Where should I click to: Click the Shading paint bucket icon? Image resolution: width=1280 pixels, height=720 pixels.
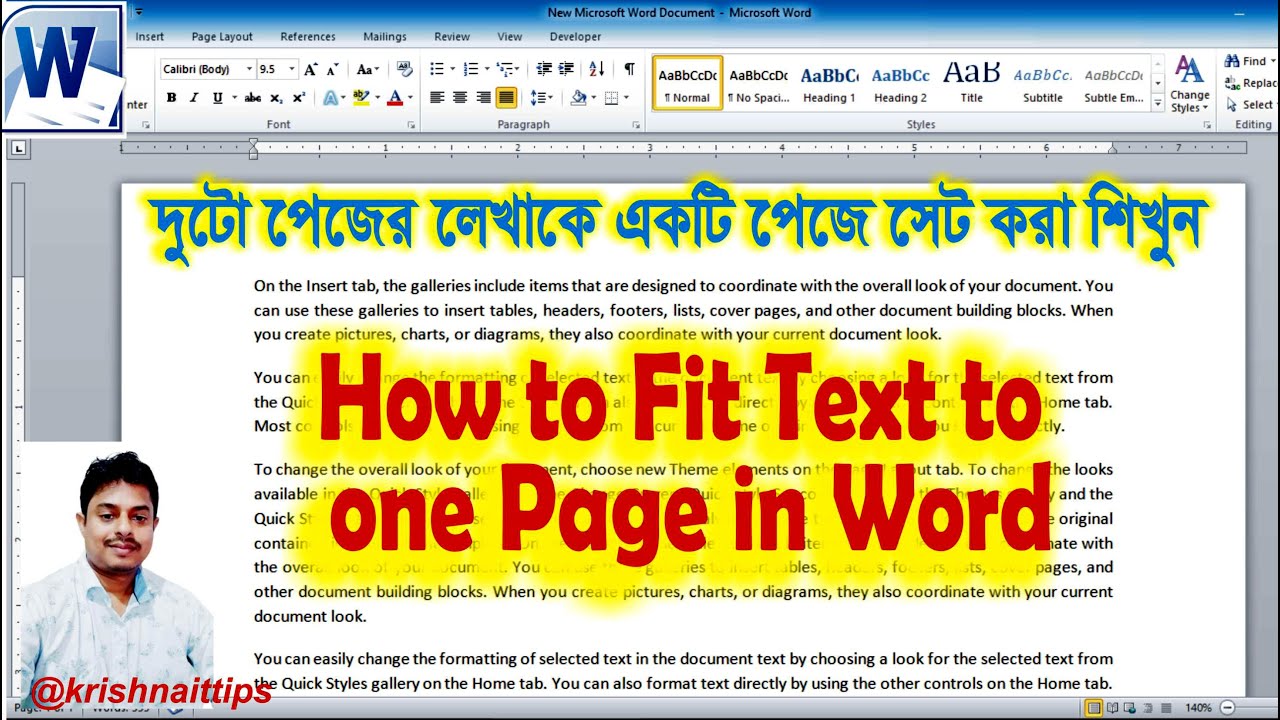pyautogui.click(x=577, y=98)
